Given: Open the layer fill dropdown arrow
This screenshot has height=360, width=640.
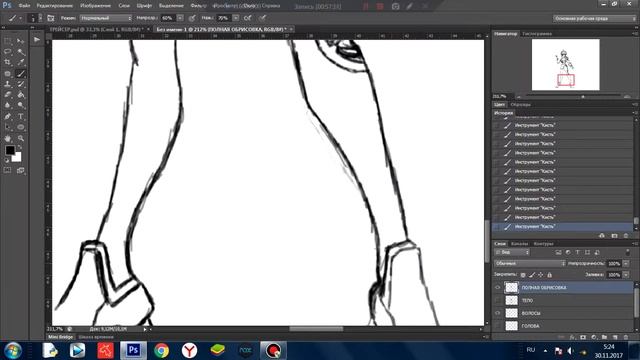Looking at the screenshot, I should 626,275.
